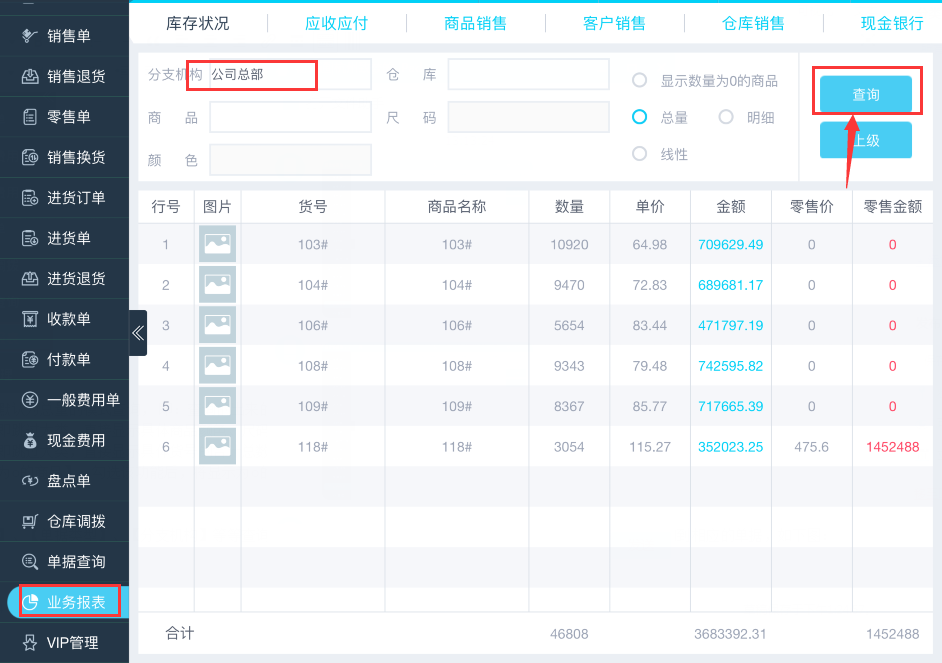Open 单据查询 search icon

[30, 562]
